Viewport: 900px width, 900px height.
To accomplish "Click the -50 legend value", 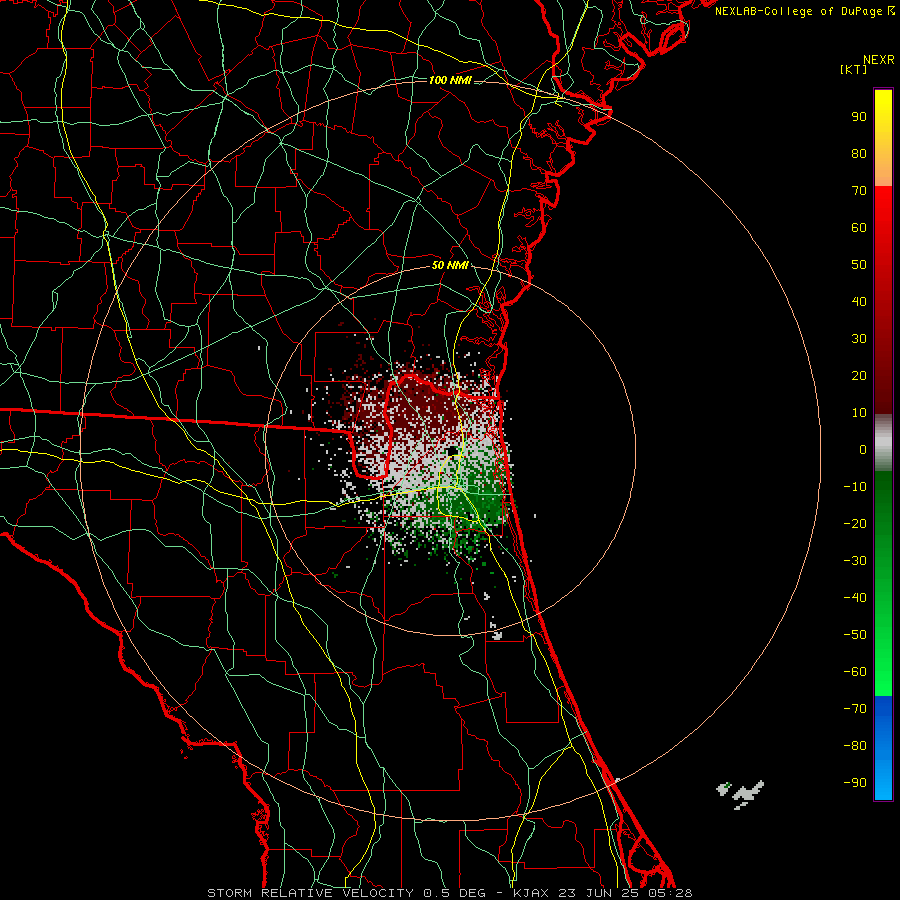I will (x=855, y=635).
